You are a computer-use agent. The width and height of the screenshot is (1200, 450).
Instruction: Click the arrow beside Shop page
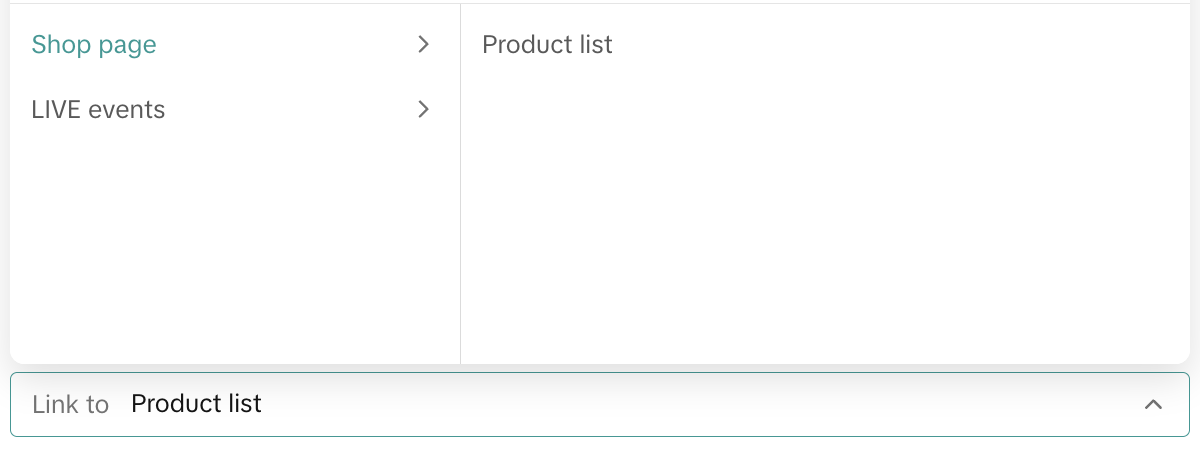coord(424,45)
